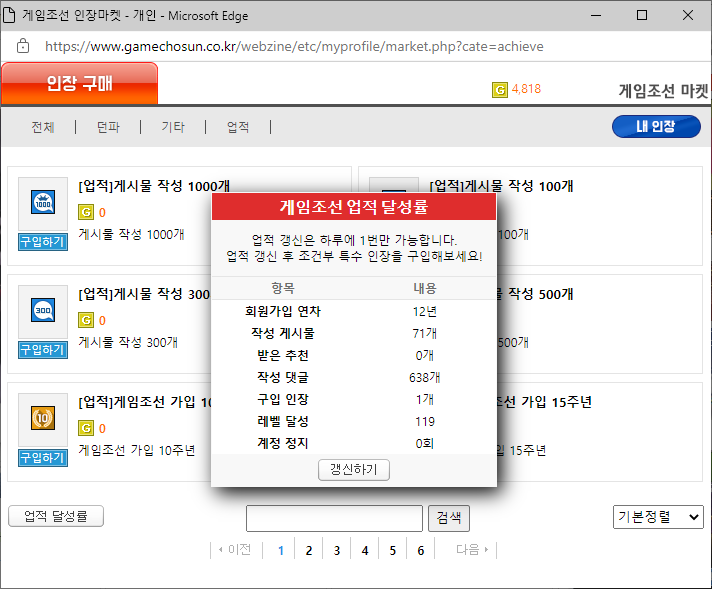Click the 게임조선 업적 달성률 popup header
This screenshot has width=712, height=589.
tap(354, 207)
